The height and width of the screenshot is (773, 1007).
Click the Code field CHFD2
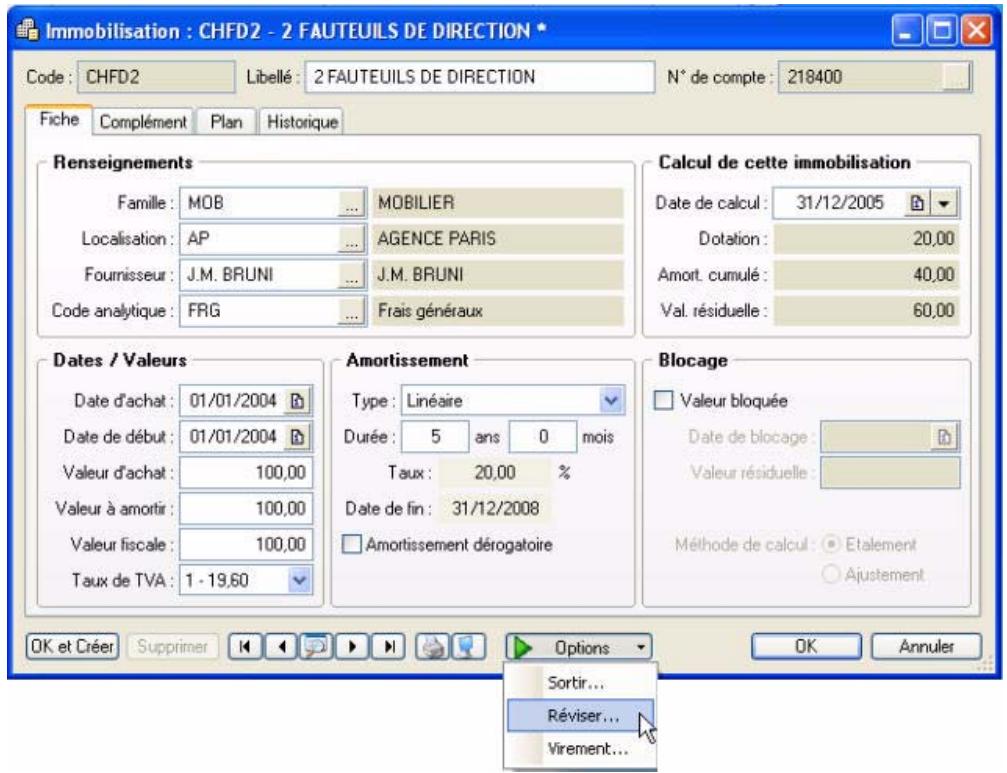[x=156, y=77]
